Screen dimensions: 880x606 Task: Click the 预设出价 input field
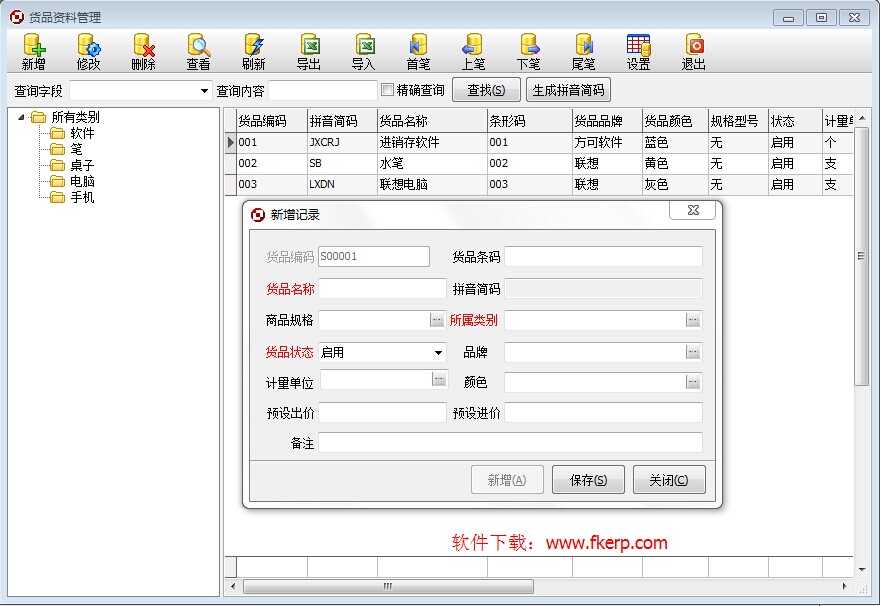(382, 412)
